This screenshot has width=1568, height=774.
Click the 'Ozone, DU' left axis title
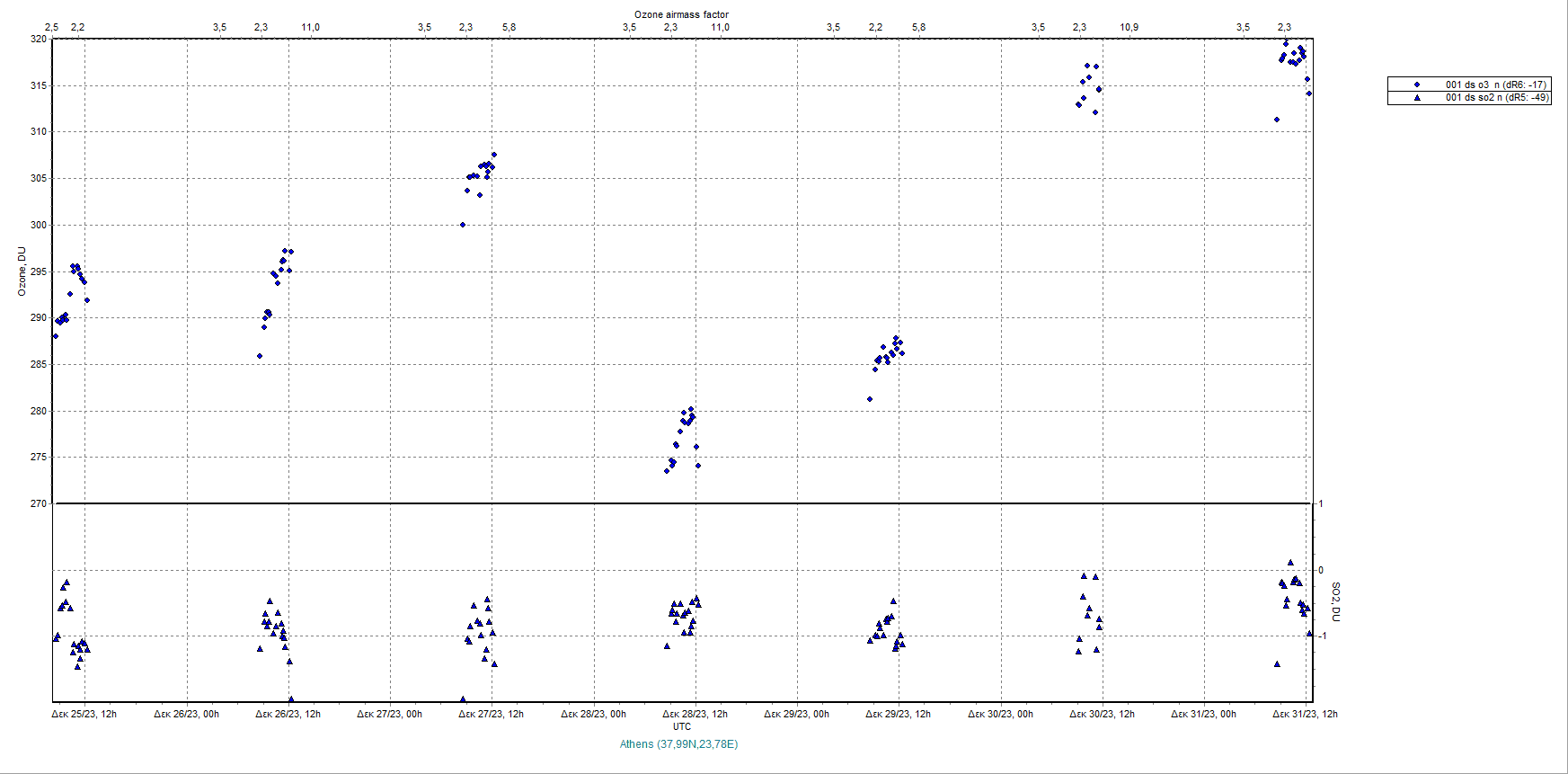(22, 271)
